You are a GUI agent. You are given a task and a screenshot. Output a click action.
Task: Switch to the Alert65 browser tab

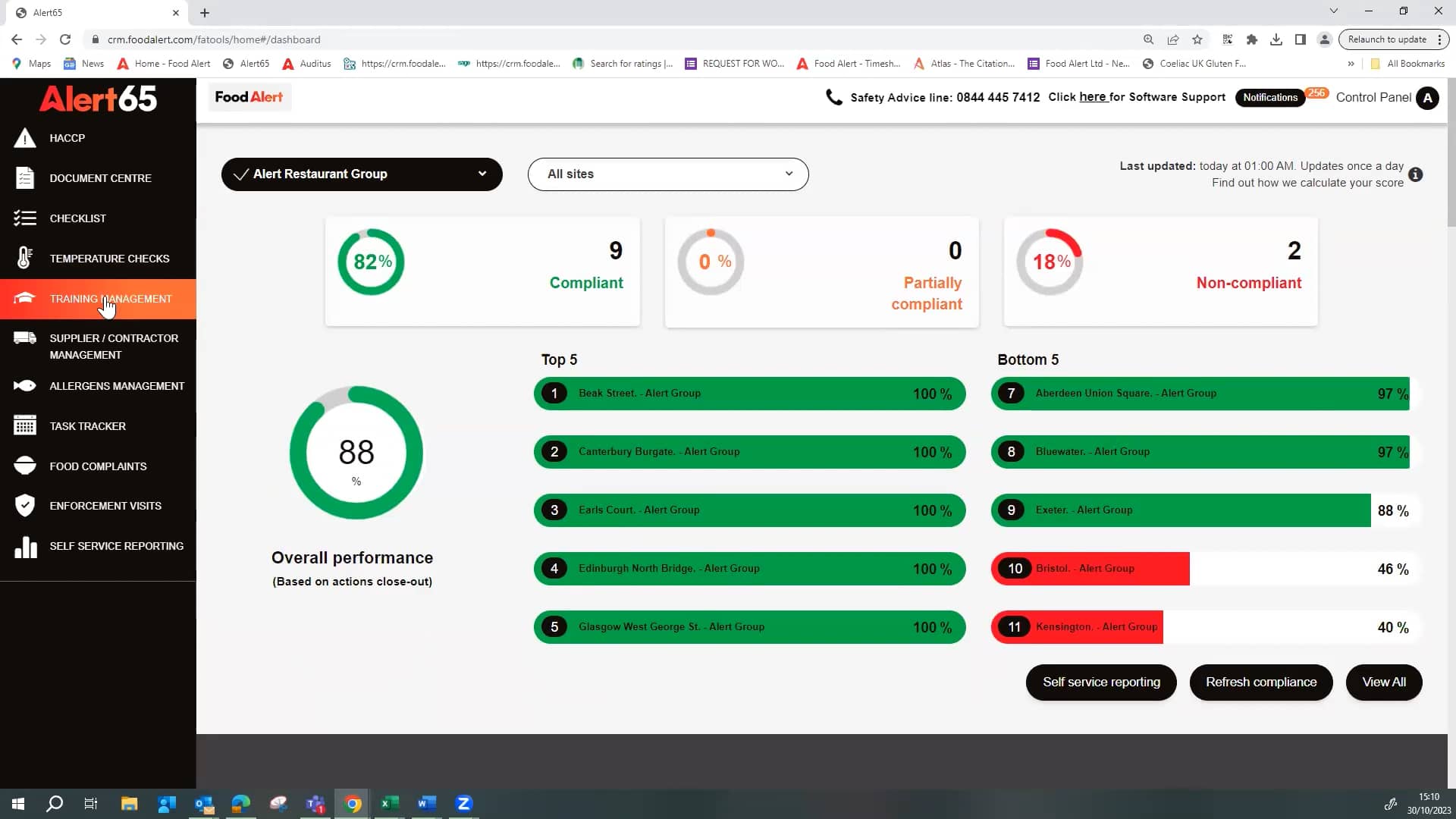click(91, 12)
